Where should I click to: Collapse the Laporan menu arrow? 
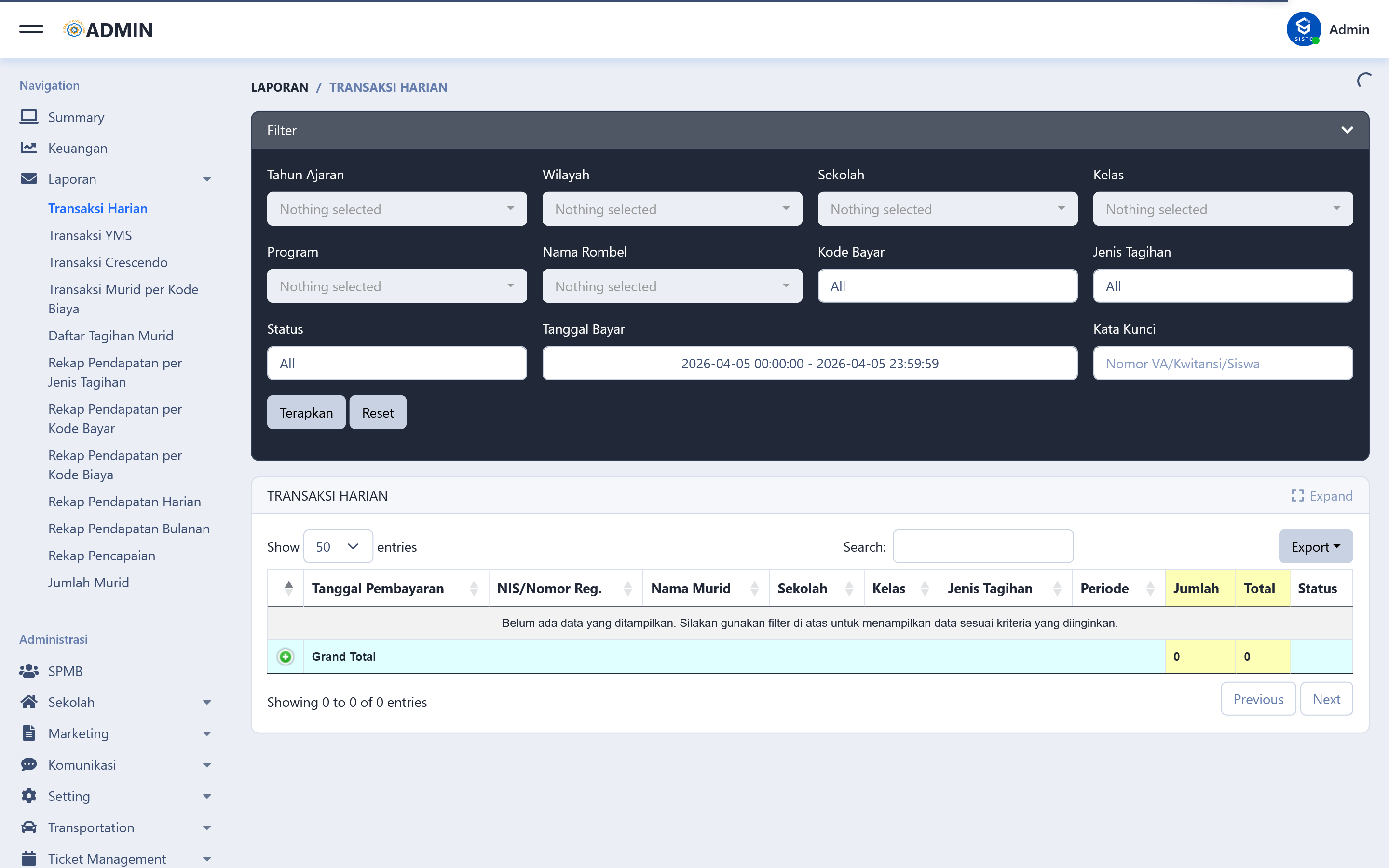coord(207,179)
